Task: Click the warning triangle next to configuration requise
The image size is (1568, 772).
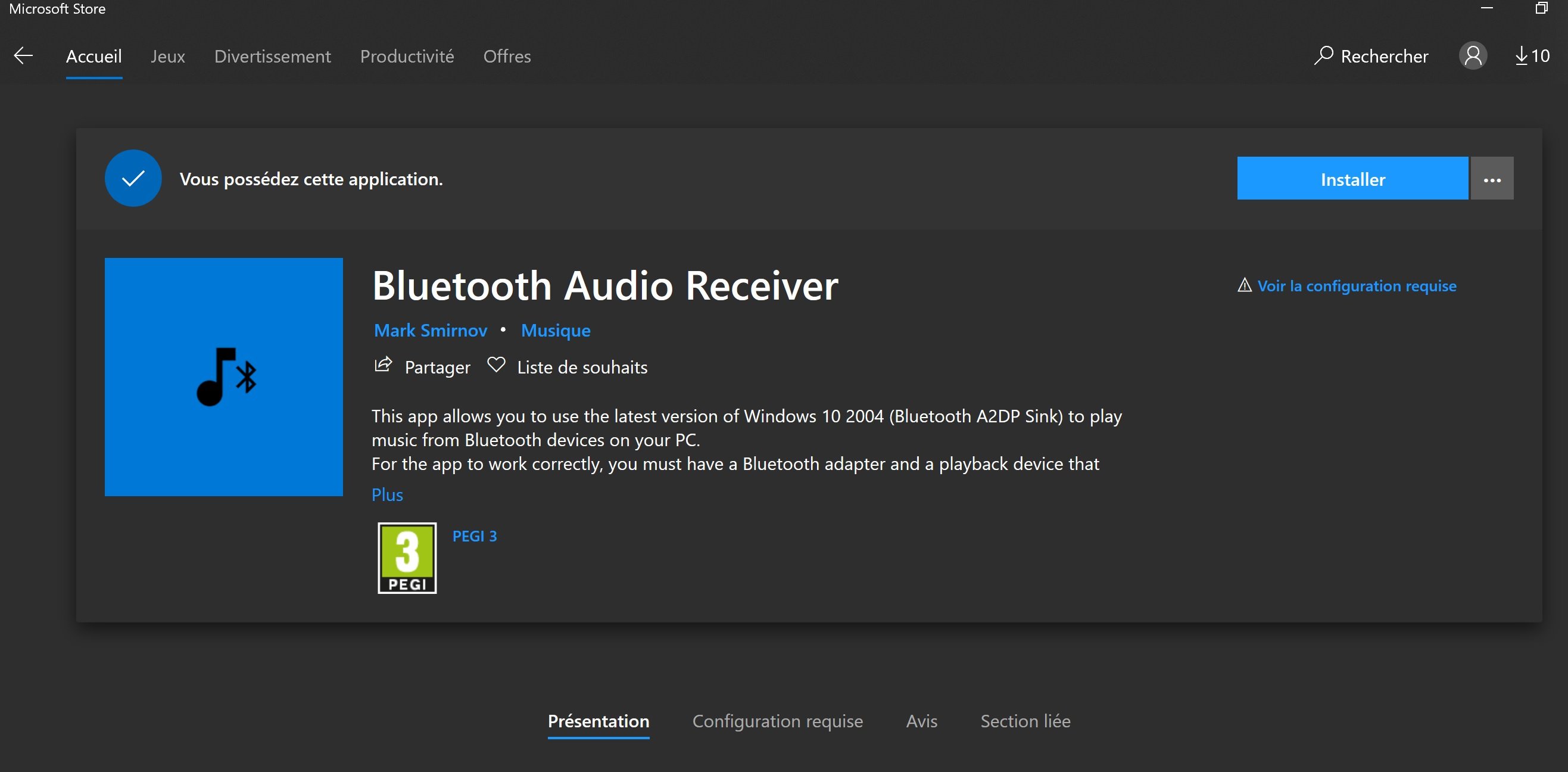Action: pyautogui.click(x=1243, y=285)
